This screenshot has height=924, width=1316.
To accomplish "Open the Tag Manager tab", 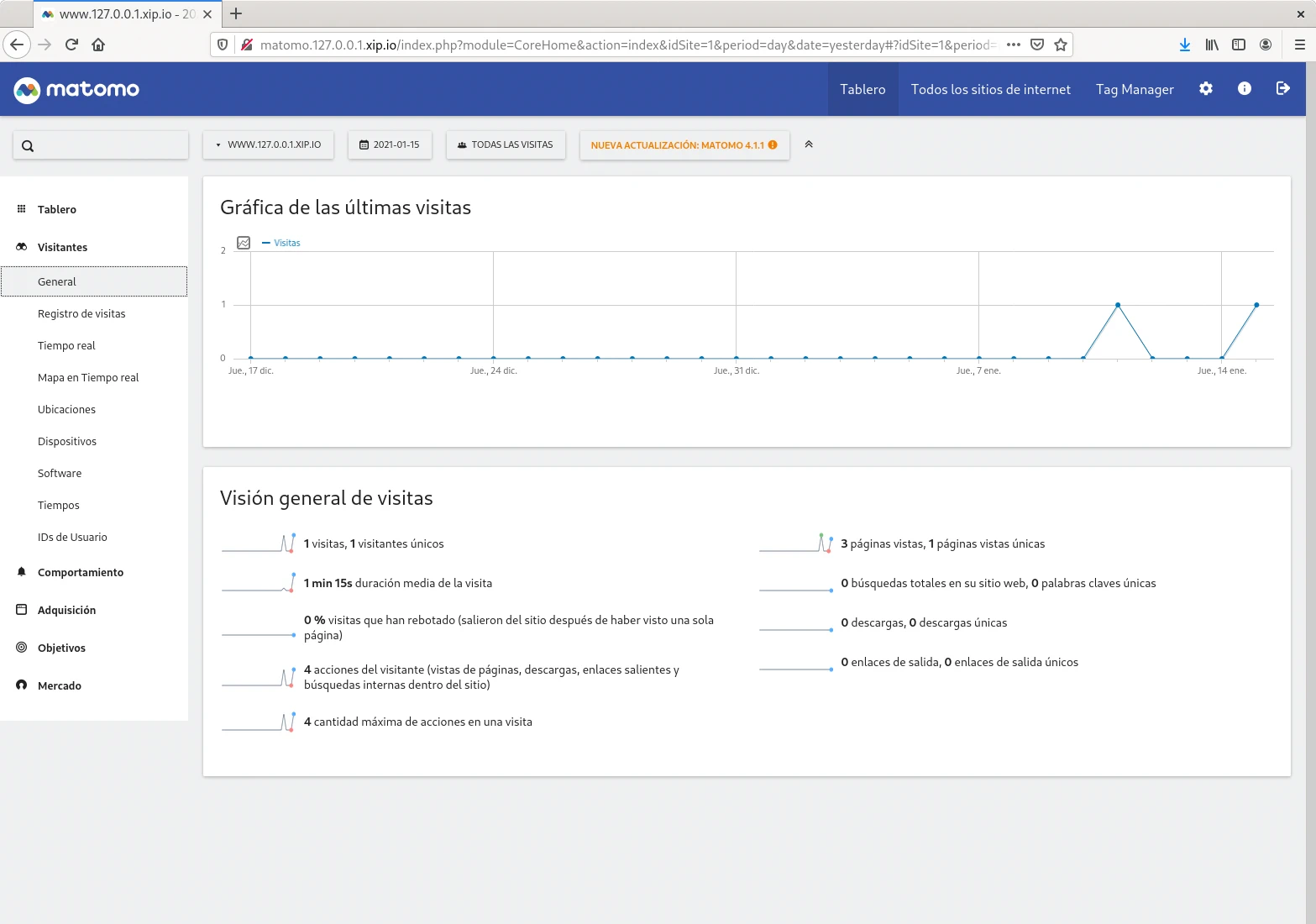I will 1134,89.
